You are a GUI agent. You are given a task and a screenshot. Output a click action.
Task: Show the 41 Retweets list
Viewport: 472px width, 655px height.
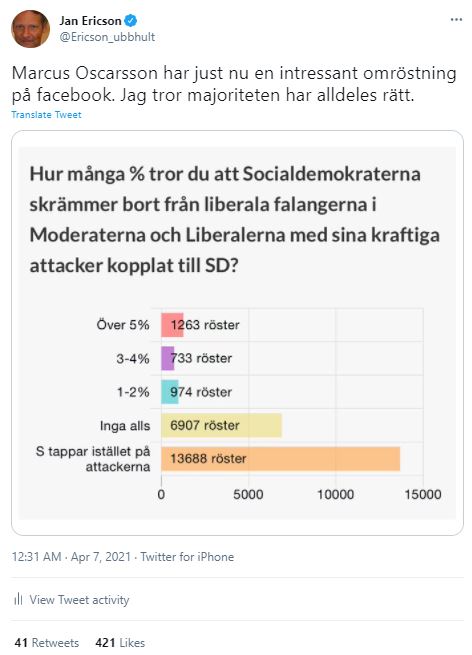coord(46,642)
